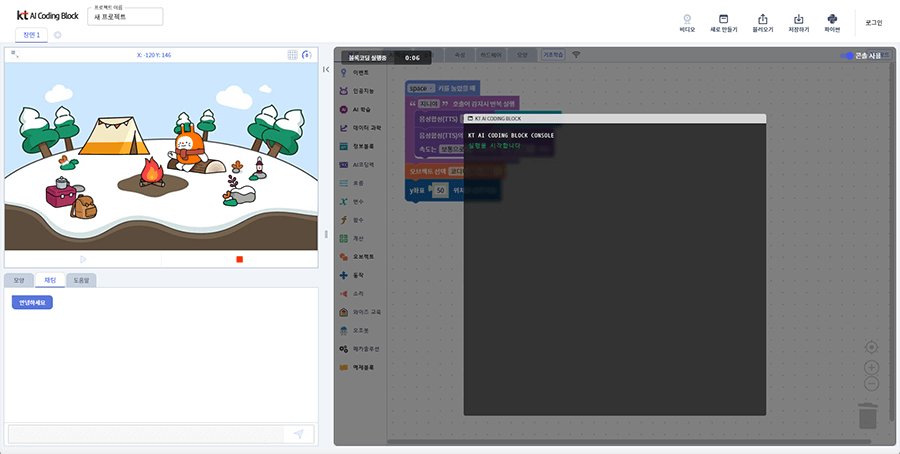The height and width of the screenshot is (454, 900).
Task: Toggle the 콘솔 사용 switch
Action: coord(847,56)
